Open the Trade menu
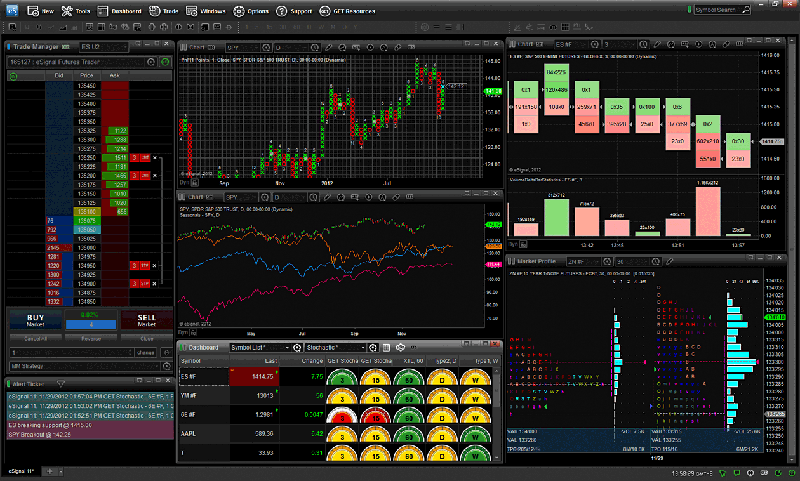800x481 pixels. point(164,11)
